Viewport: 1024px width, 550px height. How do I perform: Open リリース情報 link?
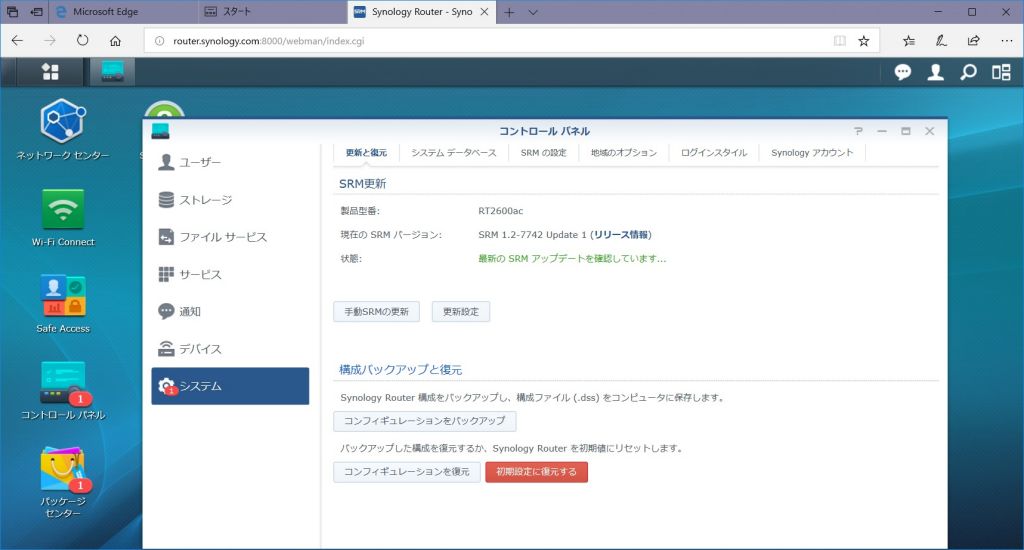621,235
